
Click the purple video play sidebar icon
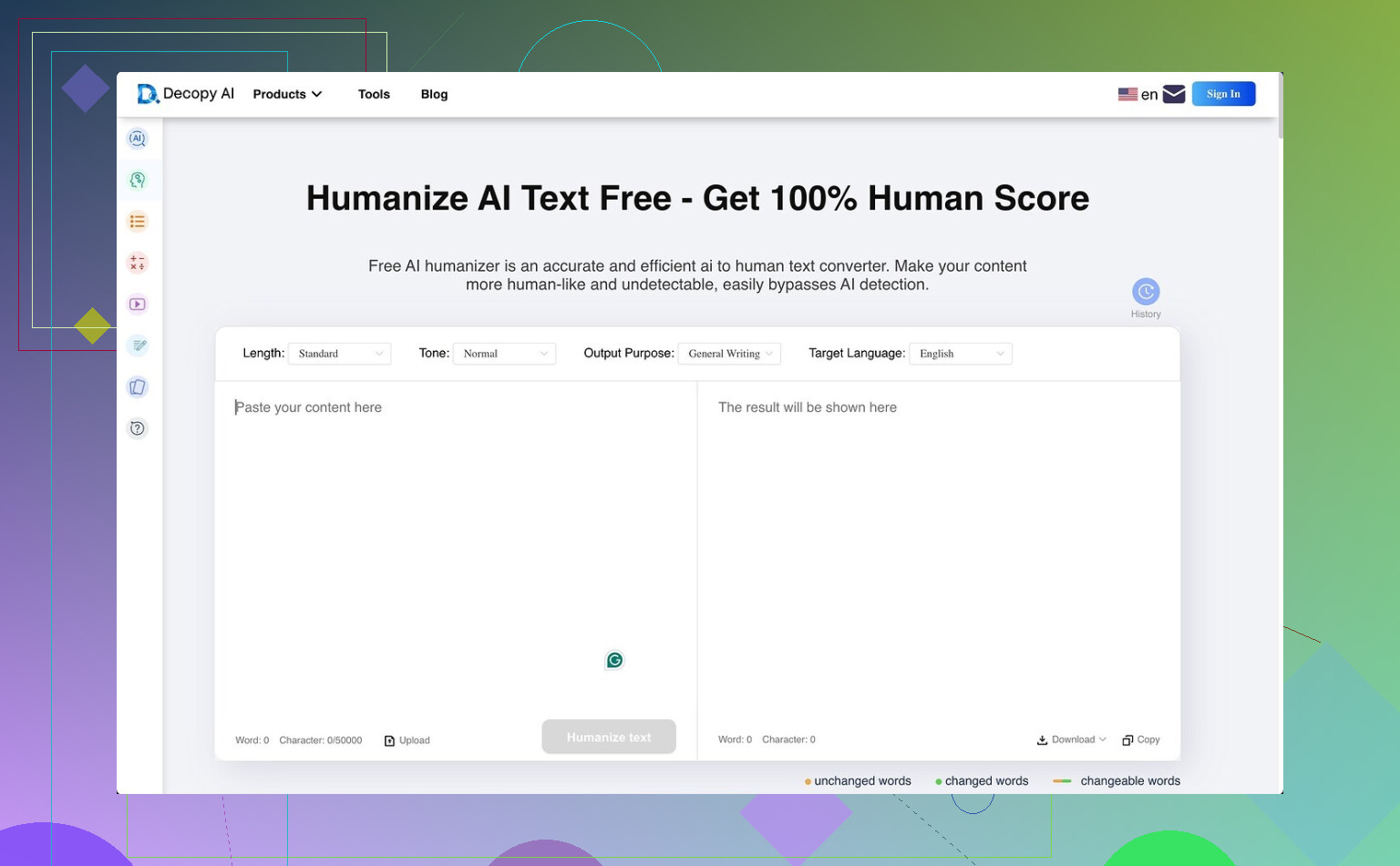138,304
